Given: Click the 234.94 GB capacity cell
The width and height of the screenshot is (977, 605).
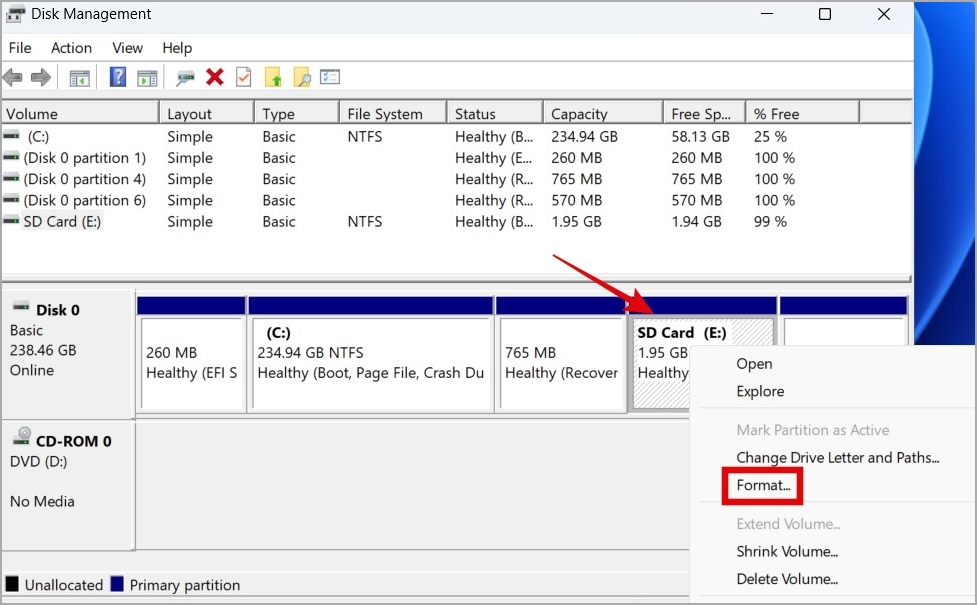Looking at the screenshot, I should click(x=584, y=136).
